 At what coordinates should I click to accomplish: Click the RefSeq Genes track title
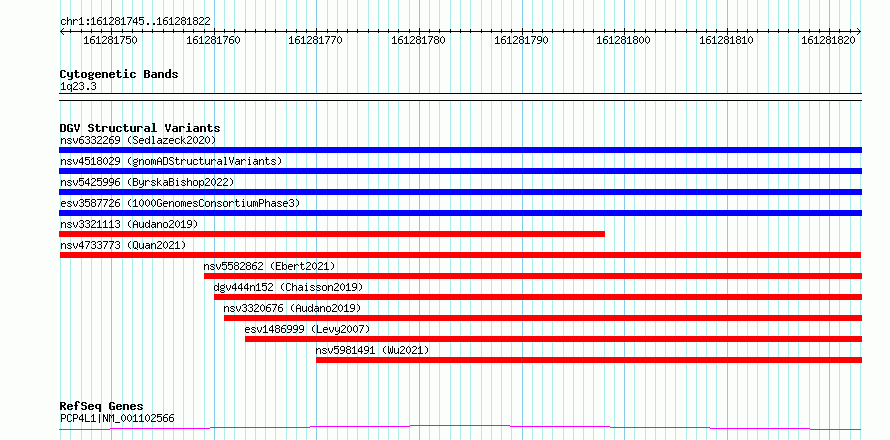(102, 407)
